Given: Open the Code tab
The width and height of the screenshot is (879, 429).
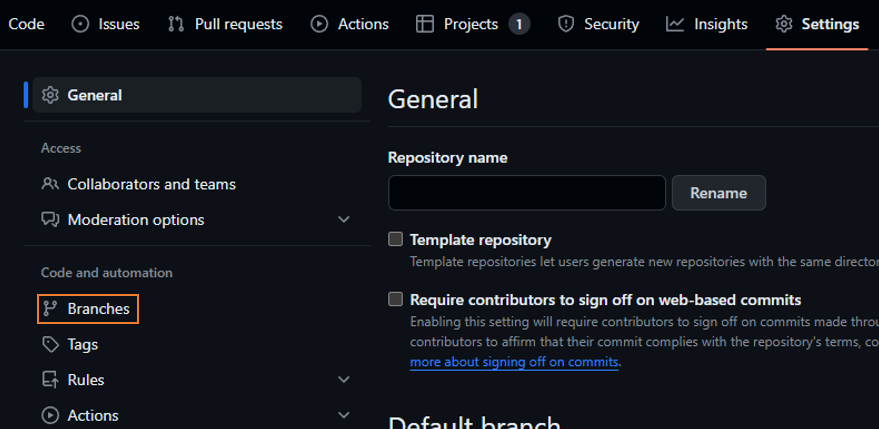Looking at the screenshot, I should [x=26, y=24].
